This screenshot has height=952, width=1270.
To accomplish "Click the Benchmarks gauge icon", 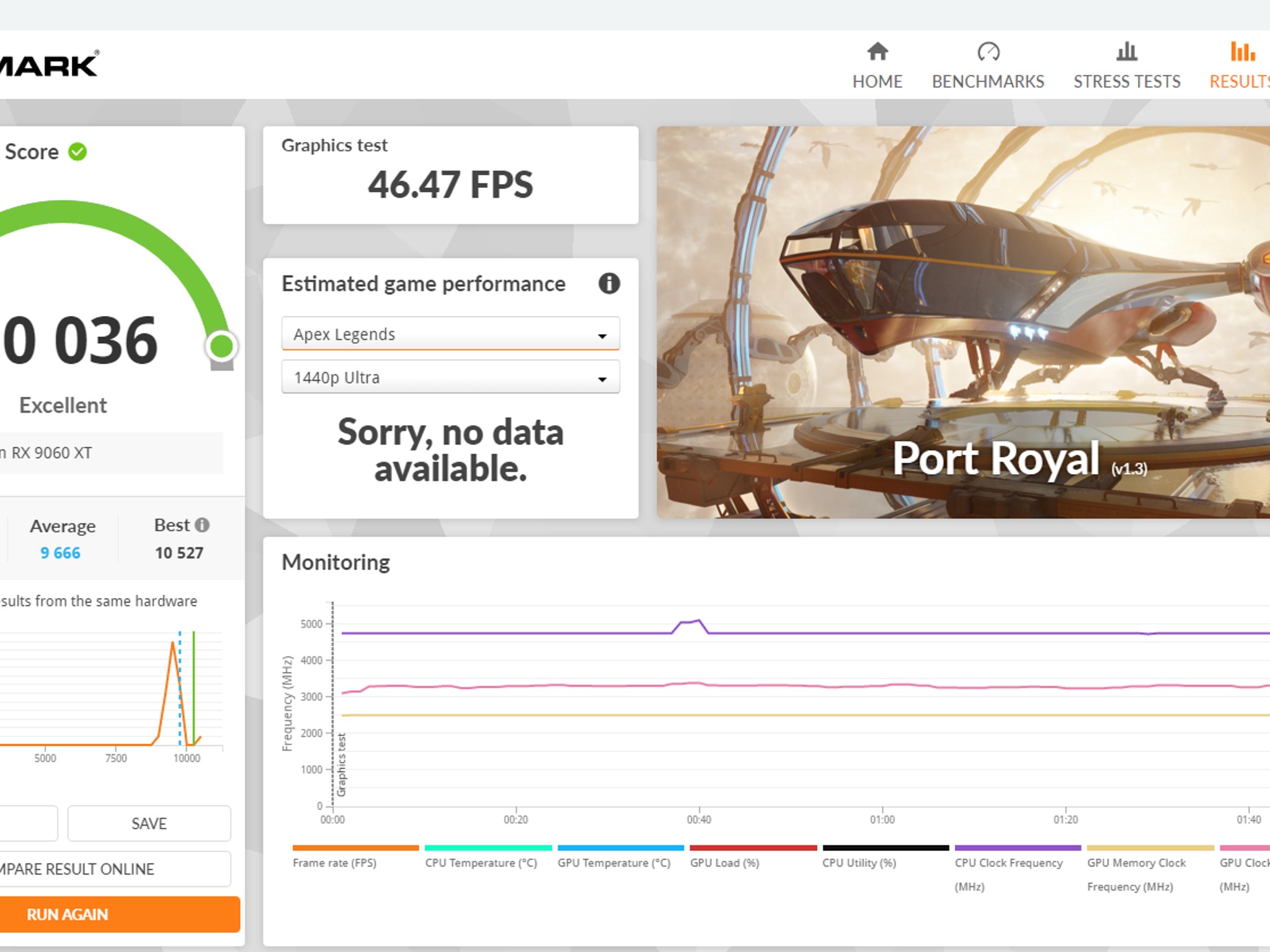I will [988, 51].
